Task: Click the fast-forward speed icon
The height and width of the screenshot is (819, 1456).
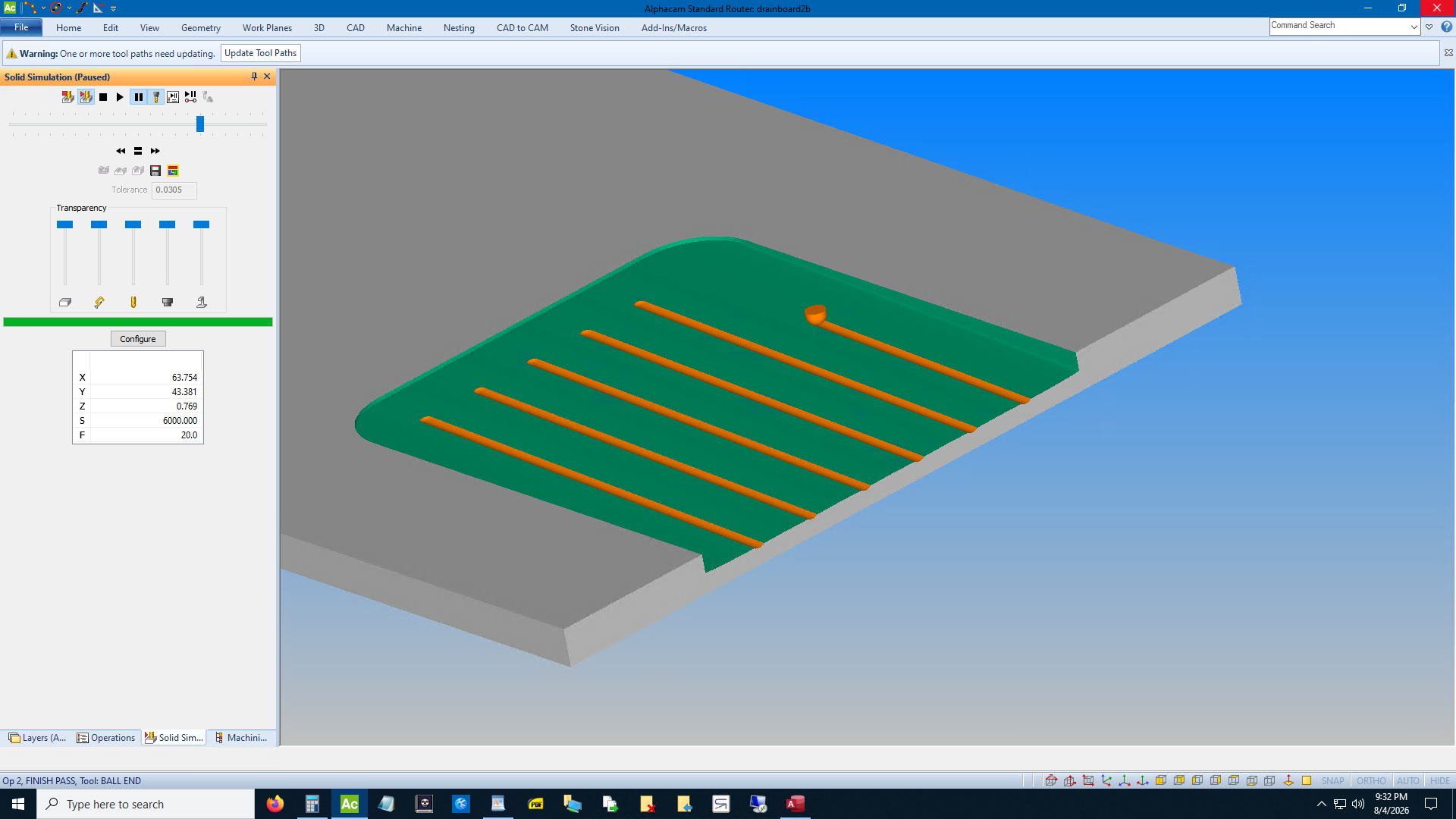Action: pyautogui.click(x=155, y=151)
